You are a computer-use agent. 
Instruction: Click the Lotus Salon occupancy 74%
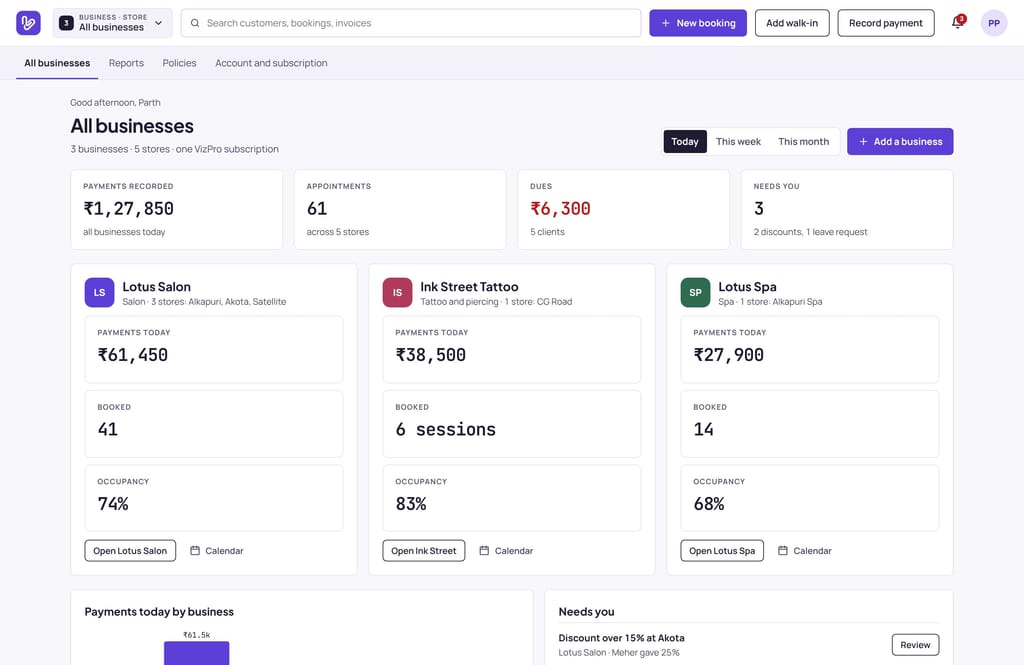click(x=214, y=498)
